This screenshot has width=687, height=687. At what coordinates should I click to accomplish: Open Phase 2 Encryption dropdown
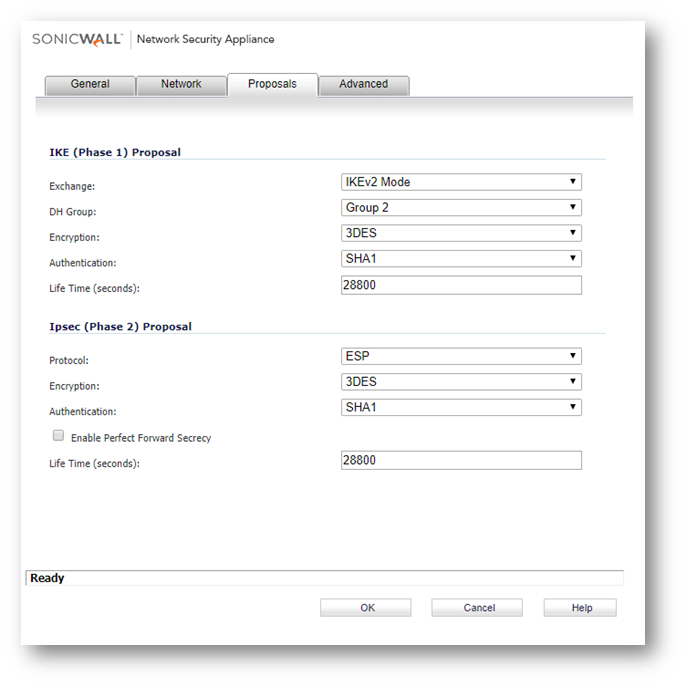461,382
